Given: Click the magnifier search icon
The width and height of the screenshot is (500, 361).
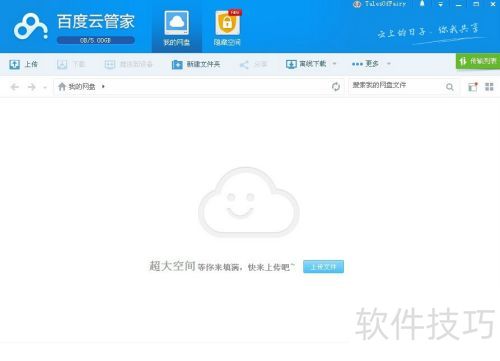Looking at the screenshot, I should point(450,87).
